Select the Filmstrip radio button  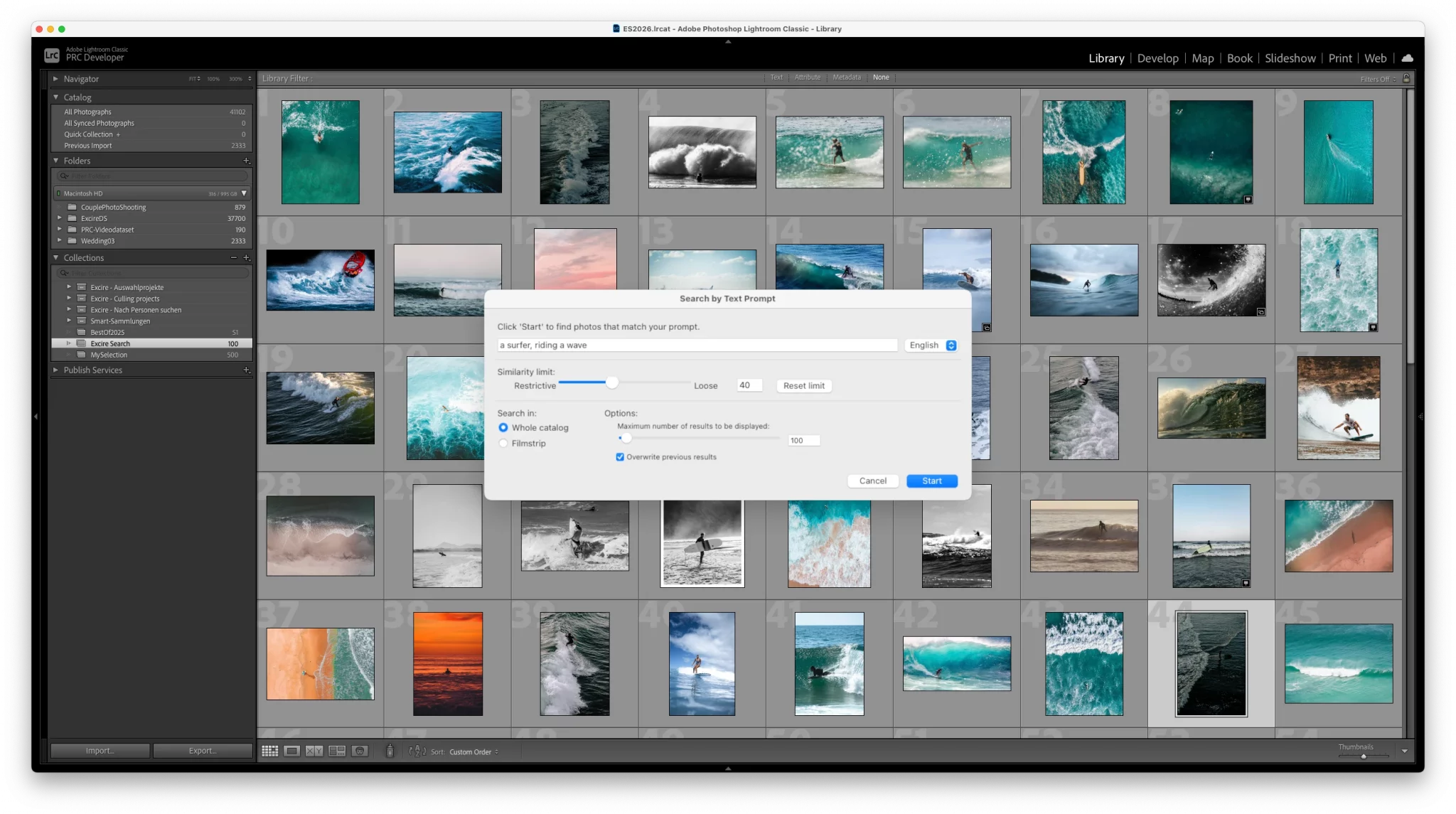(x=503, y=444)
